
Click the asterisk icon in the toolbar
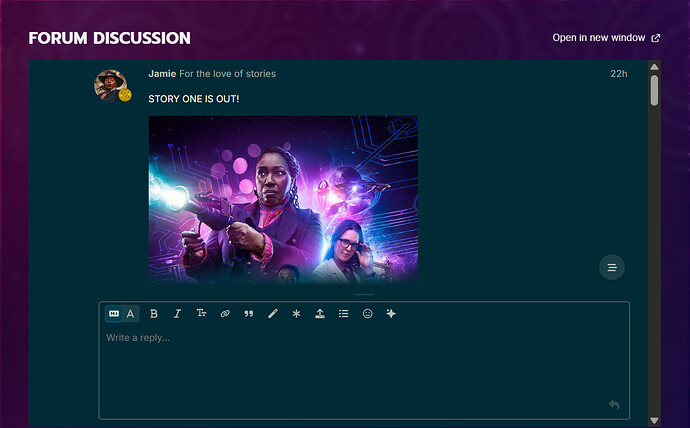(x=296, y=314)
